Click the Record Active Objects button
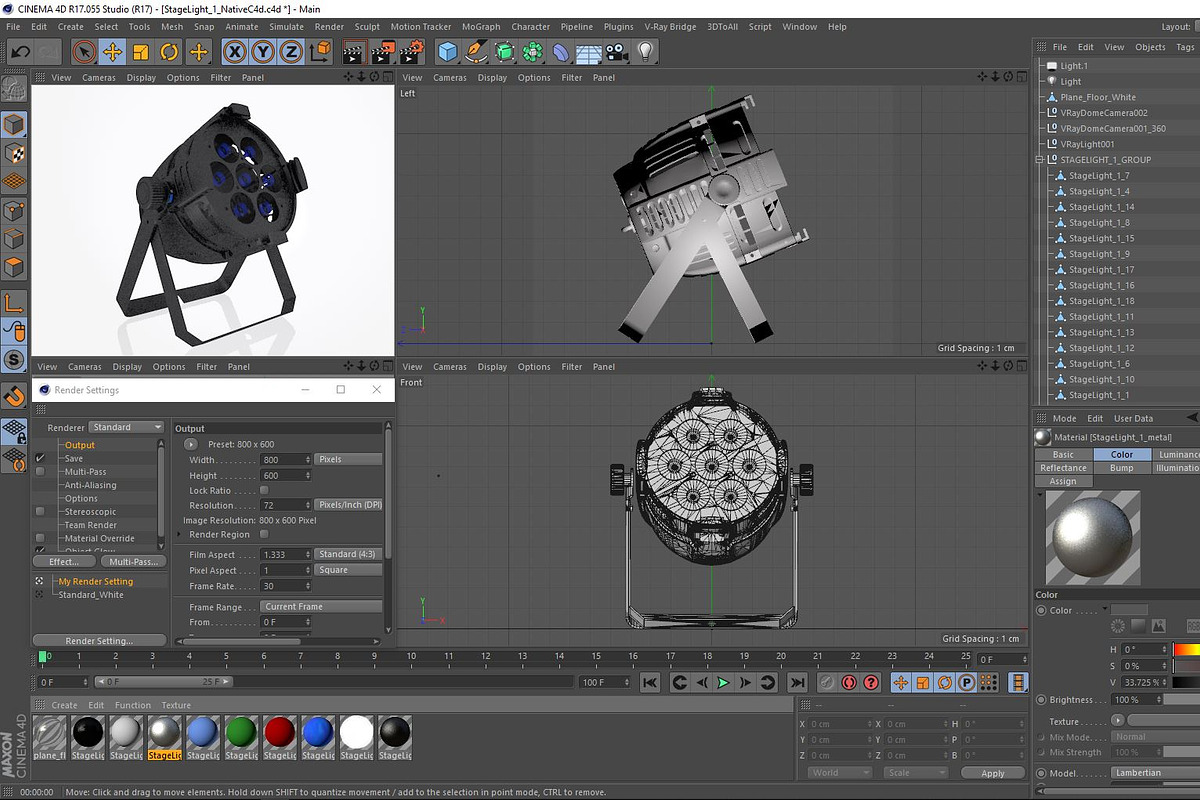 (x=827, y=683)
